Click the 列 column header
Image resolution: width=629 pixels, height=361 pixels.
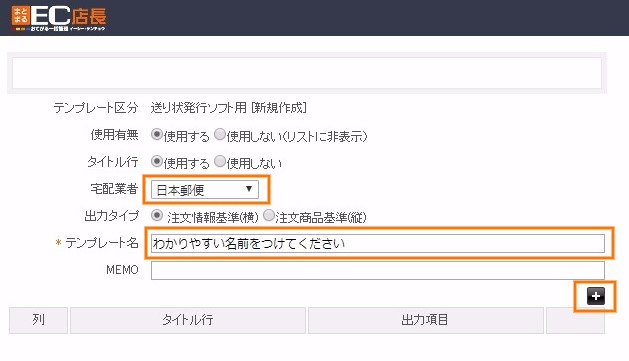coord(38,320)
